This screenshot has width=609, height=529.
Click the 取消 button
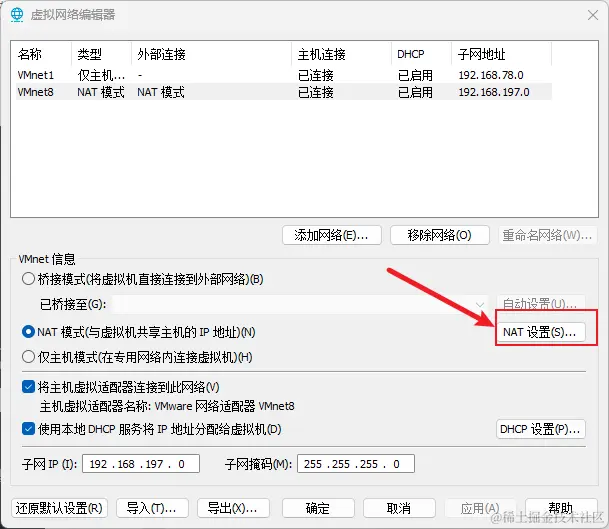tap(399, 508)
